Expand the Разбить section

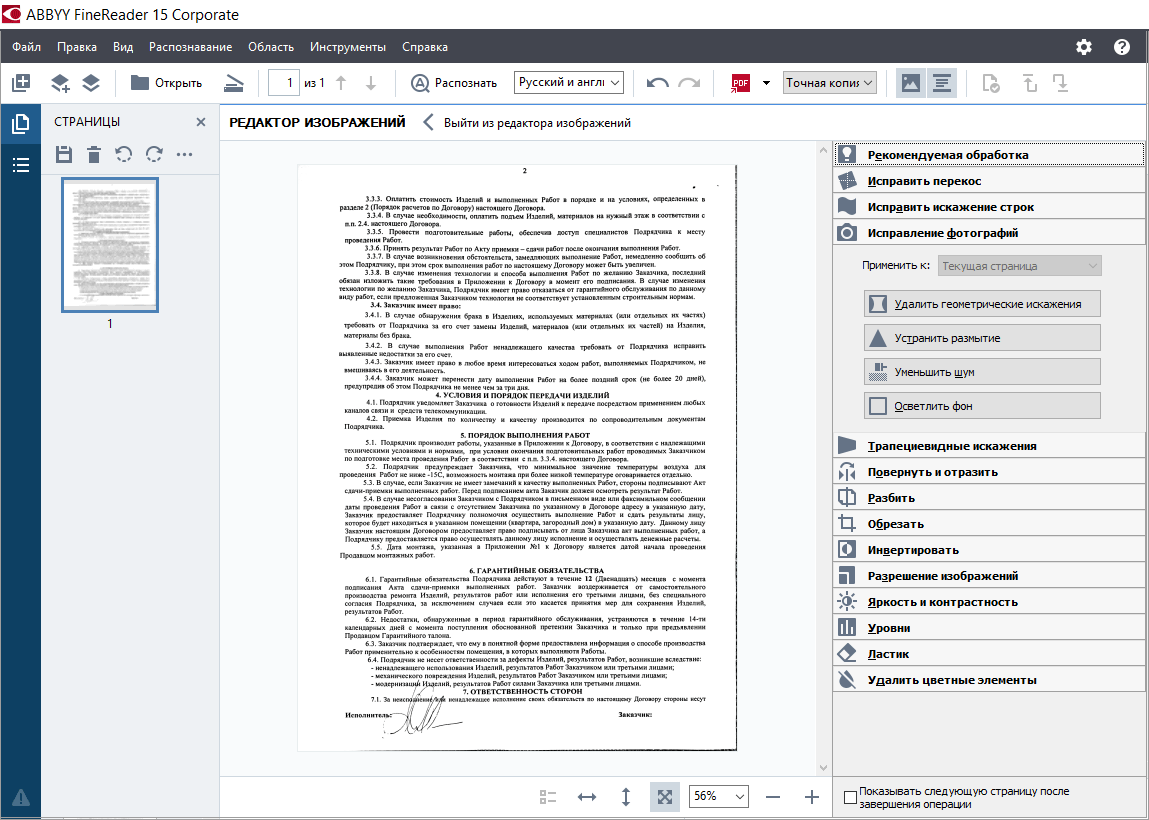pyautogui.click(x=989, y=498)
